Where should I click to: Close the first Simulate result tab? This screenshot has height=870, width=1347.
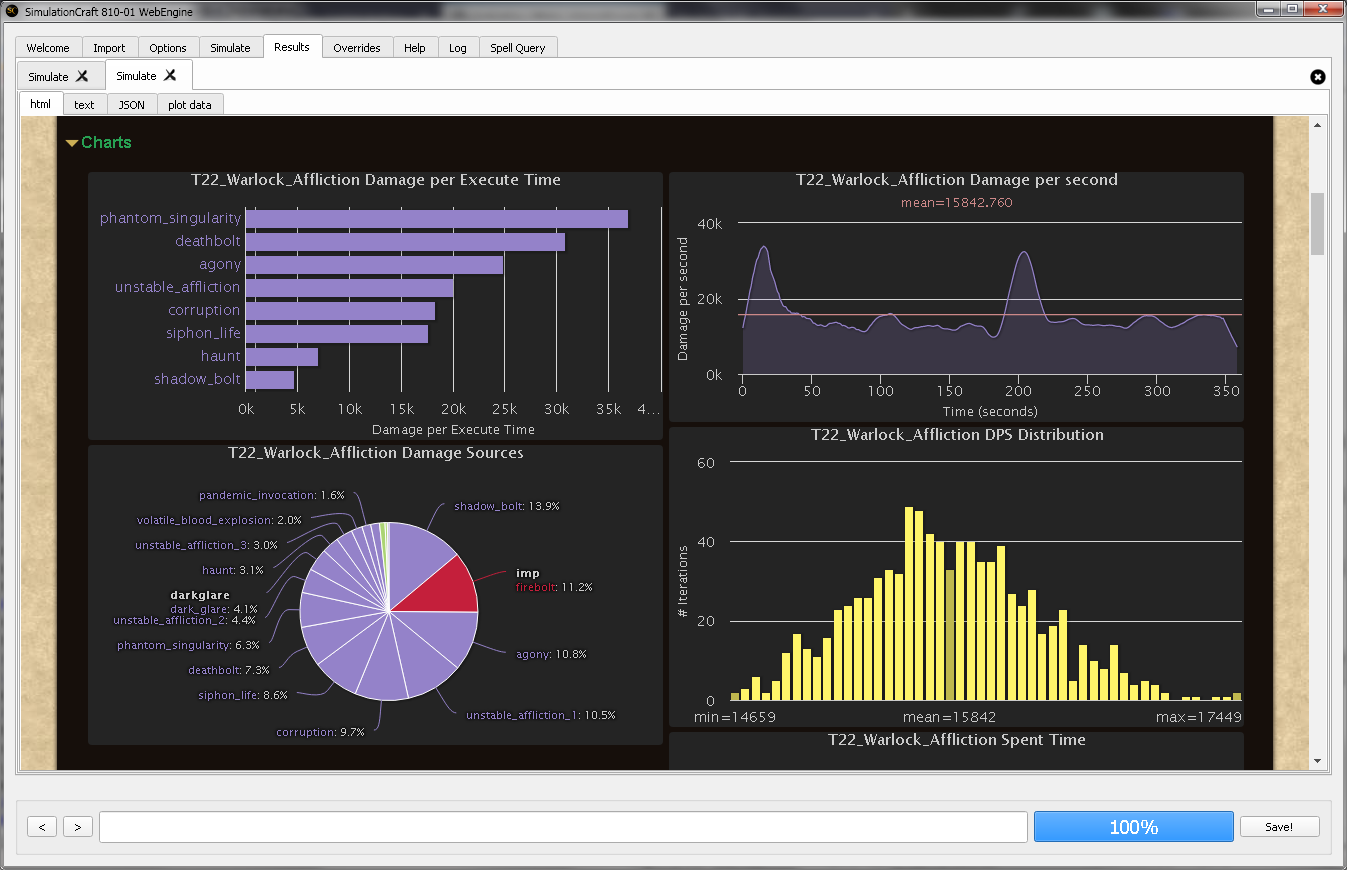(x=82, y=76)
